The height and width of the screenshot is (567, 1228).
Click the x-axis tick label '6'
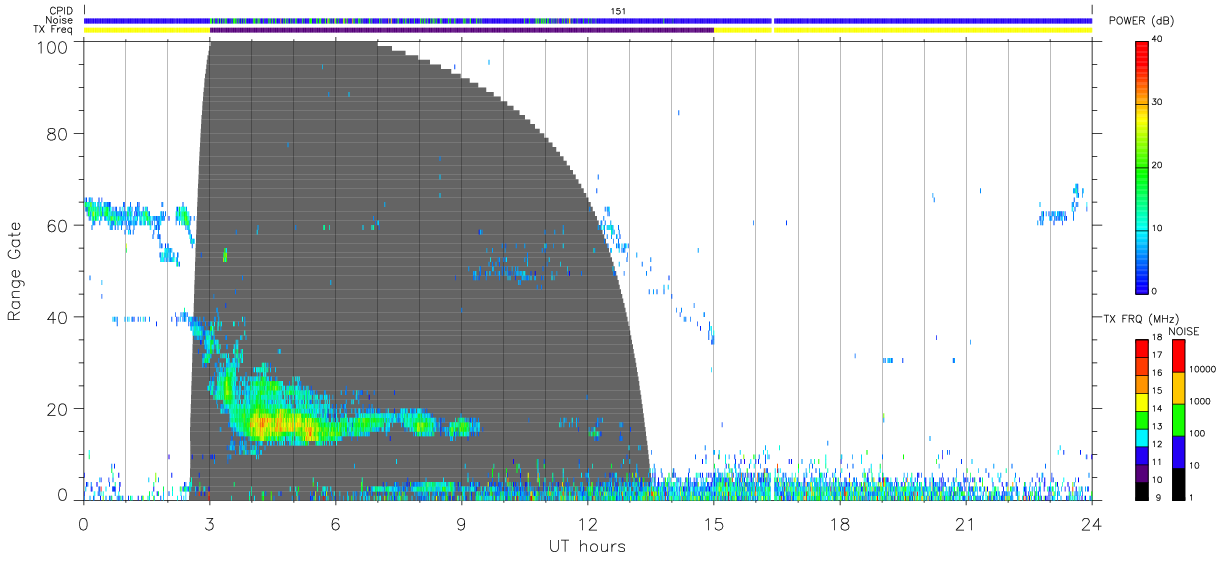335,523
